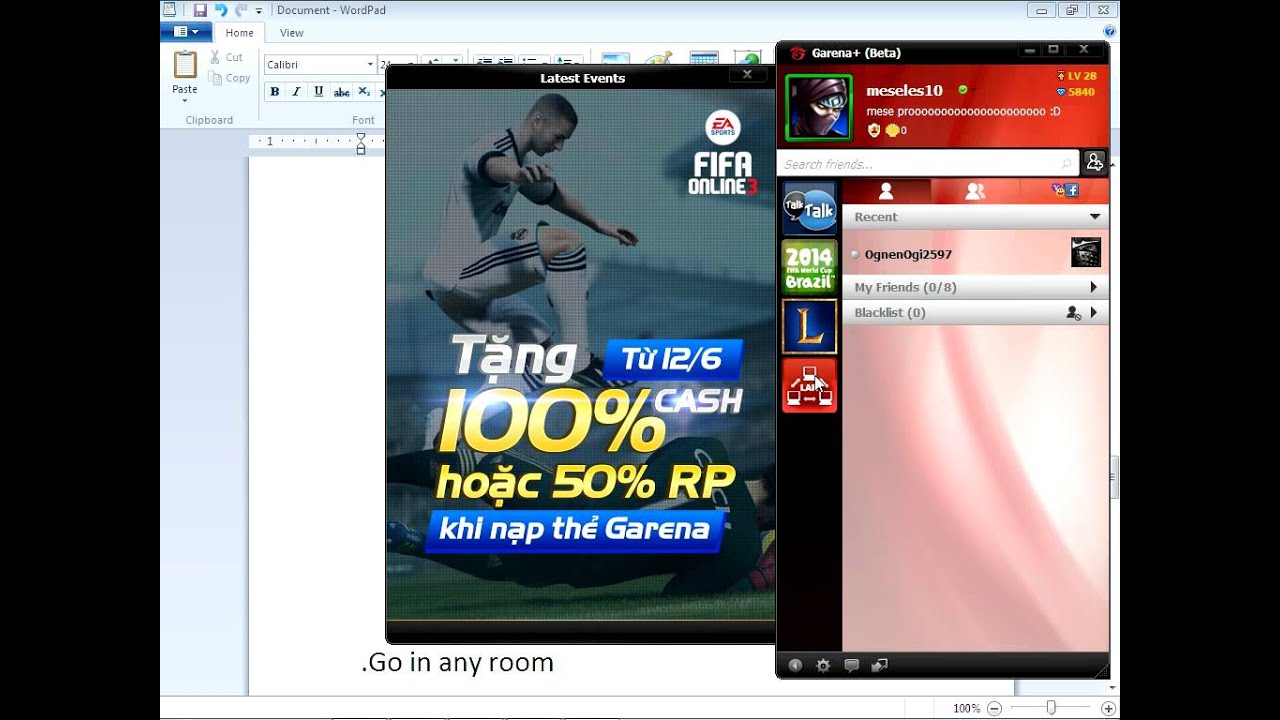The height and width of the screenshot is (720, 1280).
Task: Toggle italic formatting in WordPad
Action: (296, 92)
